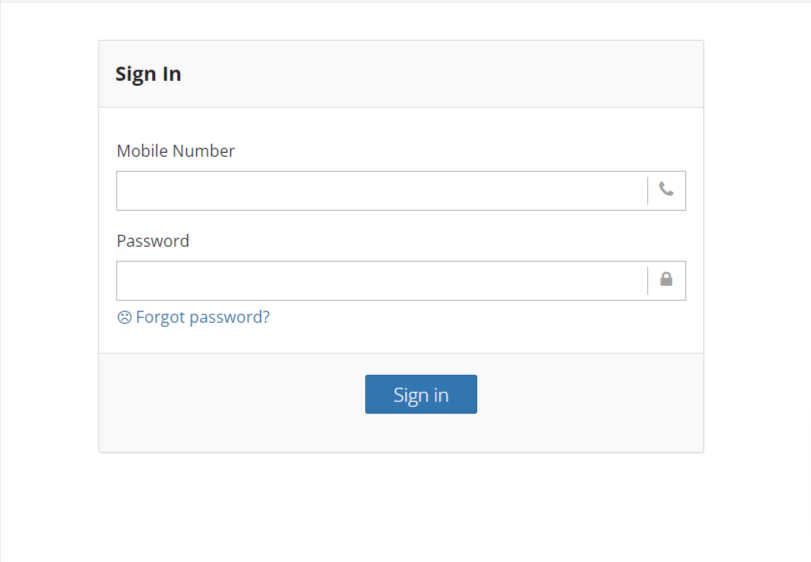
Task: Click the sad face icon beside Forgot password
Action: (125, 317)
